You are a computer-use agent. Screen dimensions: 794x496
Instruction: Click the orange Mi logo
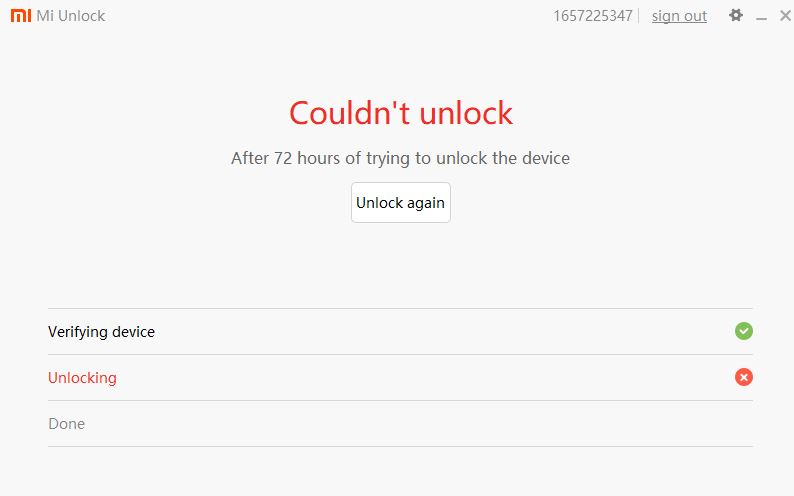(21, 16)
